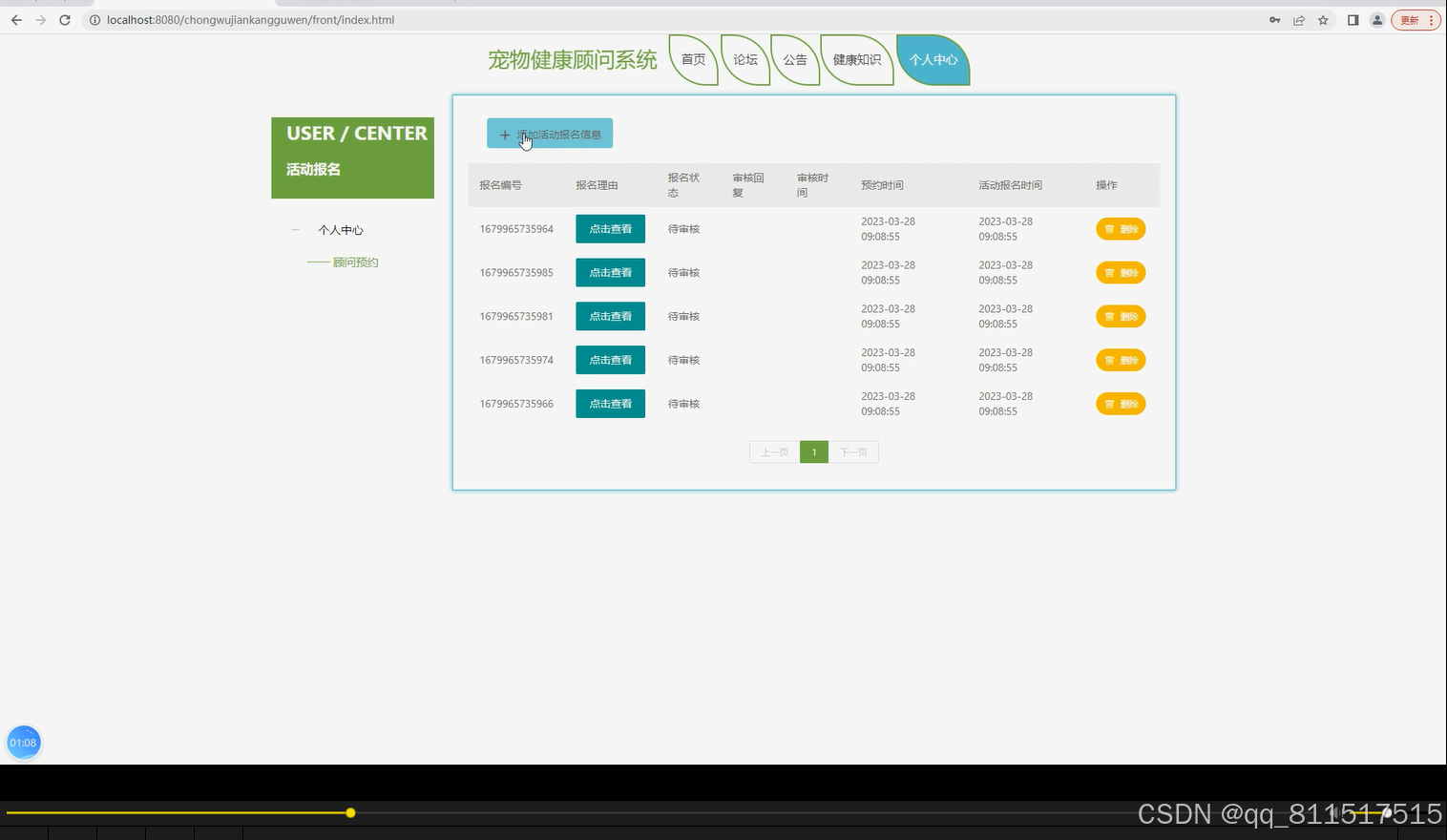1447x840 pixels.
Task: Click the 下一页 next page button
Action: [x=853, y=452]
